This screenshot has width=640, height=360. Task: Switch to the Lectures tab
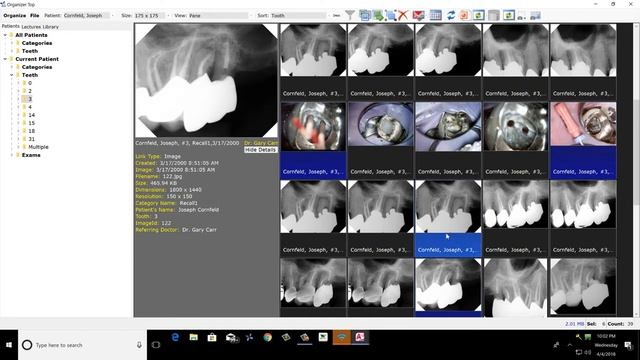[x=31, y=27]
